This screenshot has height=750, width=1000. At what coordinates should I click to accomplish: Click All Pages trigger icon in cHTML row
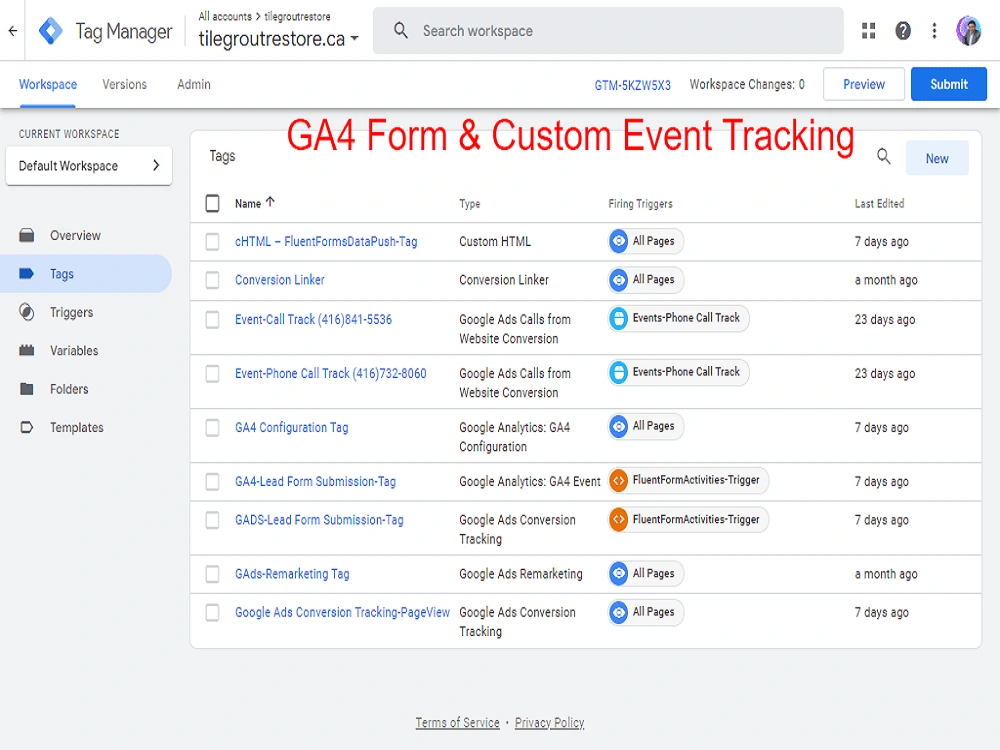(619, 241)
